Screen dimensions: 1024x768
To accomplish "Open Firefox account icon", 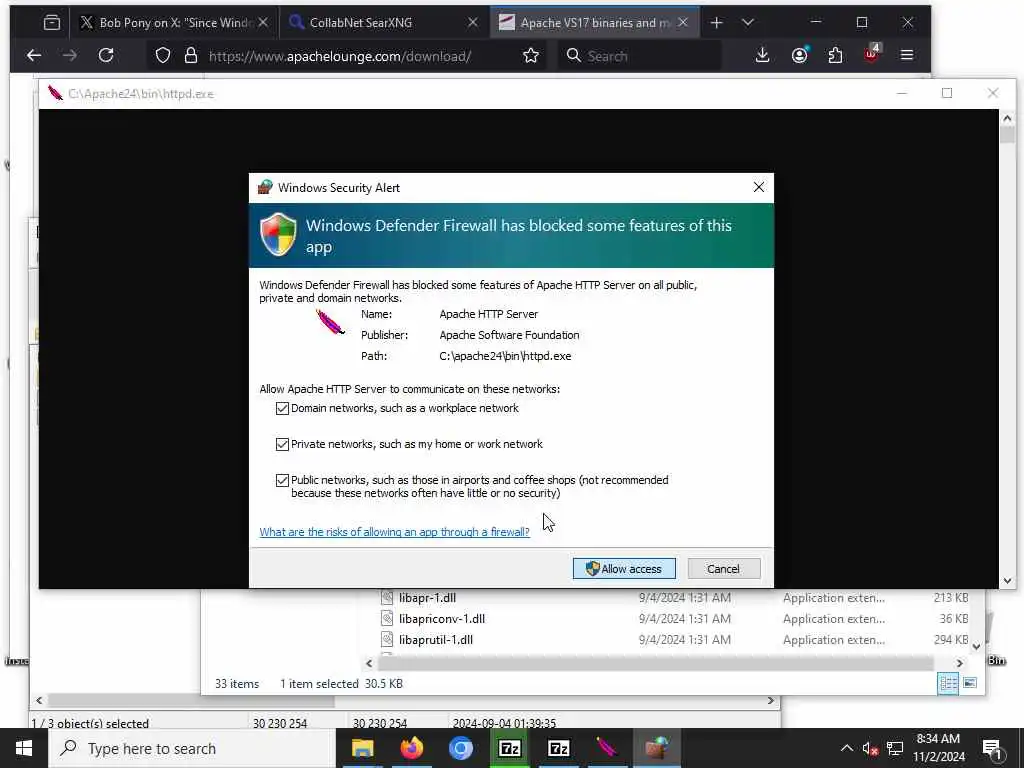I will [799, 56].
